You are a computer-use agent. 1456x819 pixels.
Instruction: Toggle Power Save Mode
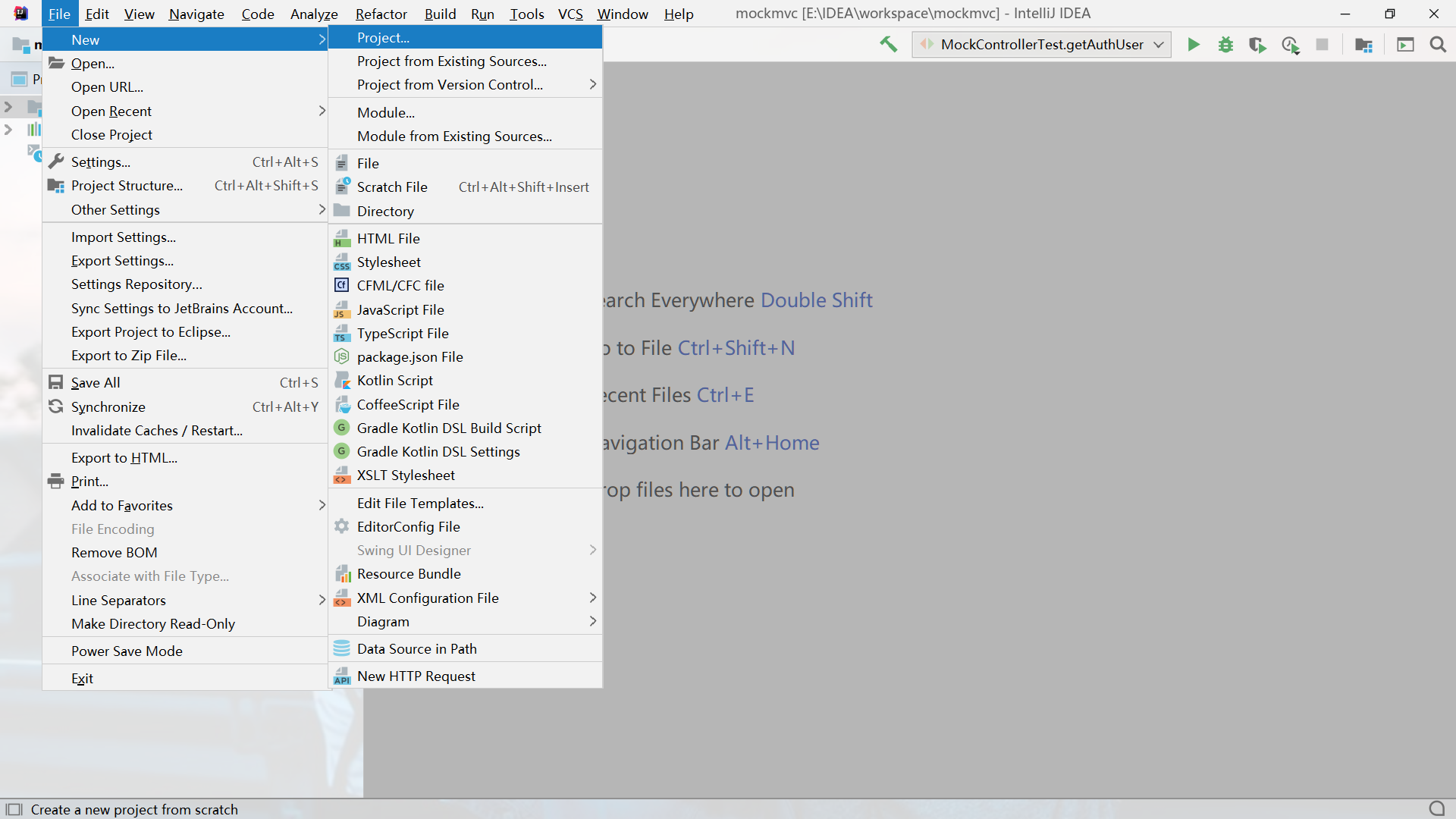coord(185,651)
